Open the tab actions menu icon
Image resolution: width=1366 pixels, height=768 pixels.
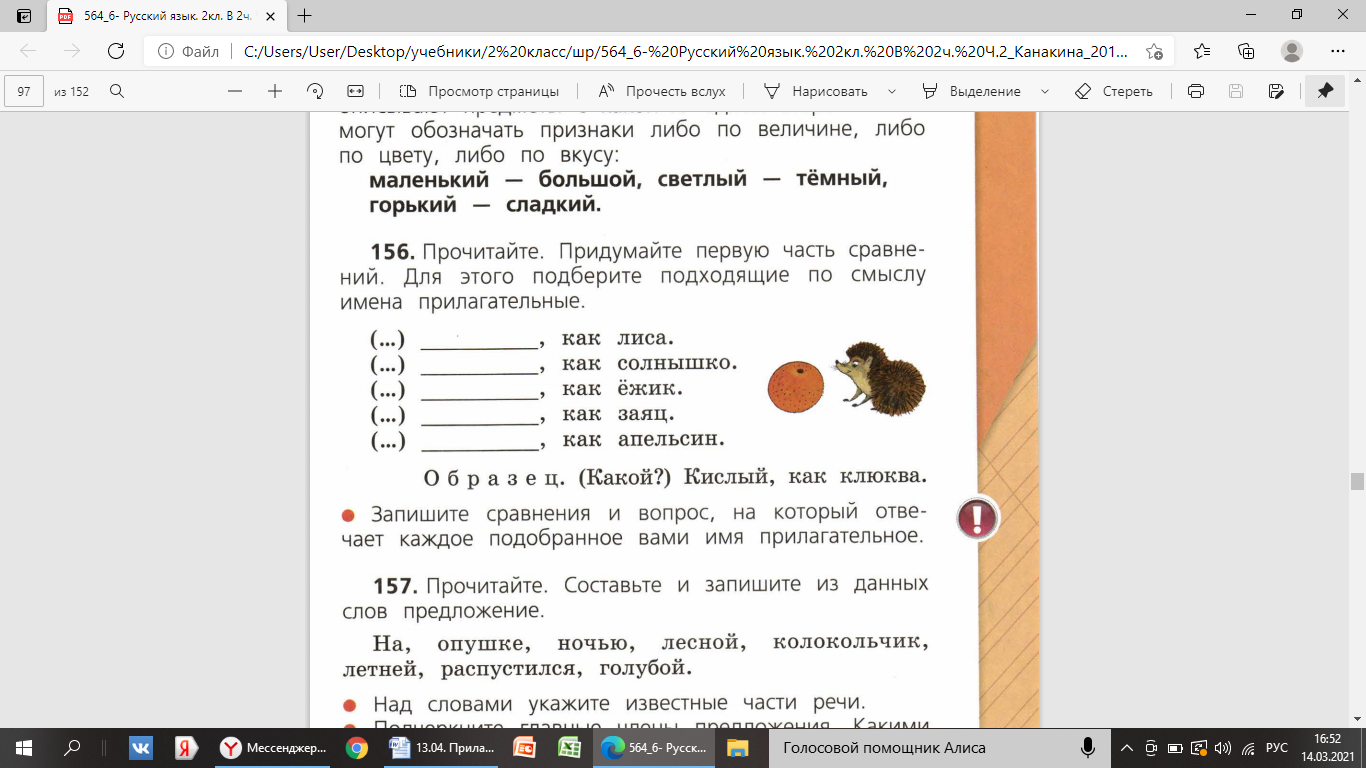(24, 16)
